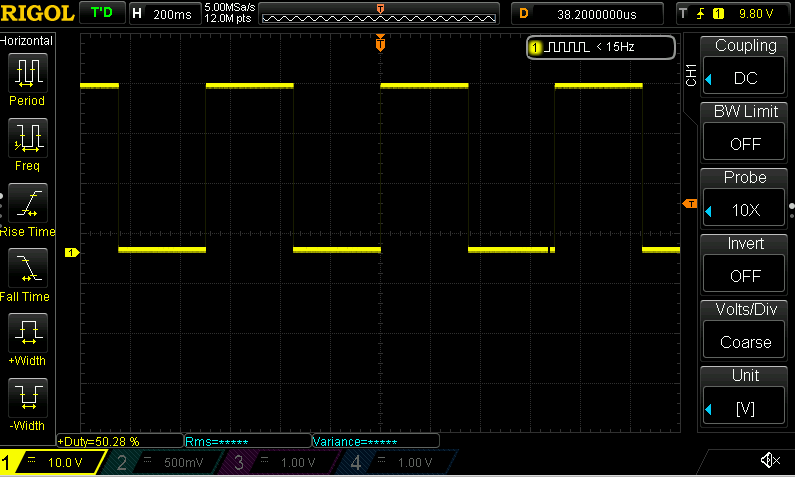
Task: Select the Freq measurement icon
Action: tap(28, 138)
